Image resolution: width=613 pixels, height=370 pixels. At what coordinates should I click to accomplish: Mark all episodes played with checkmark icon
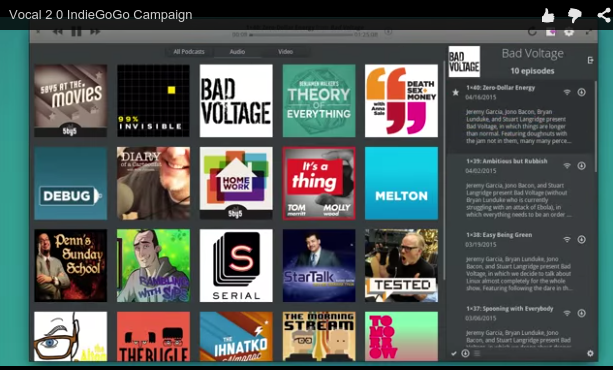click(453, 354)
